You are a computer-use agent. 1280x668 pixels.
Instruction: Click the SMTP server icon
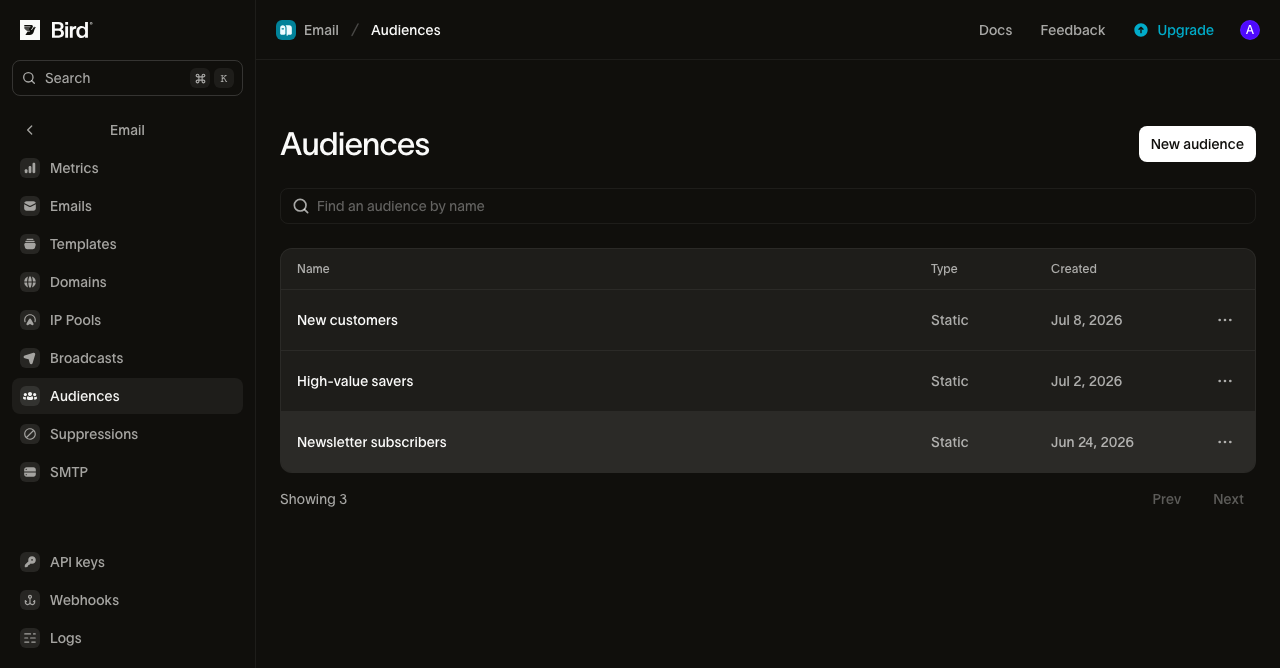point(30,472)
